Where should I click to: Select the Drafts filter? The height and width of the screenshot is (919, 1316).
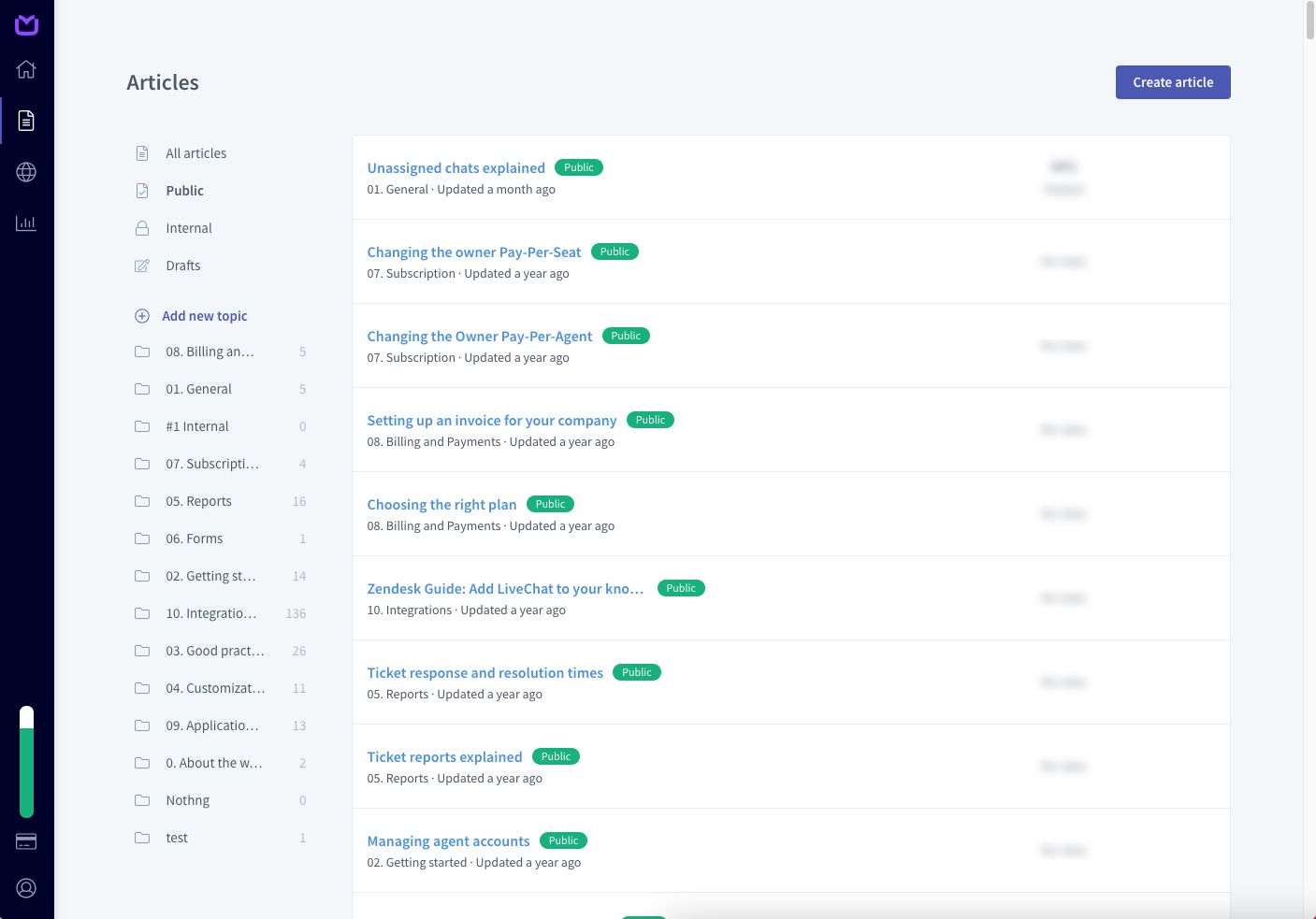183,266
